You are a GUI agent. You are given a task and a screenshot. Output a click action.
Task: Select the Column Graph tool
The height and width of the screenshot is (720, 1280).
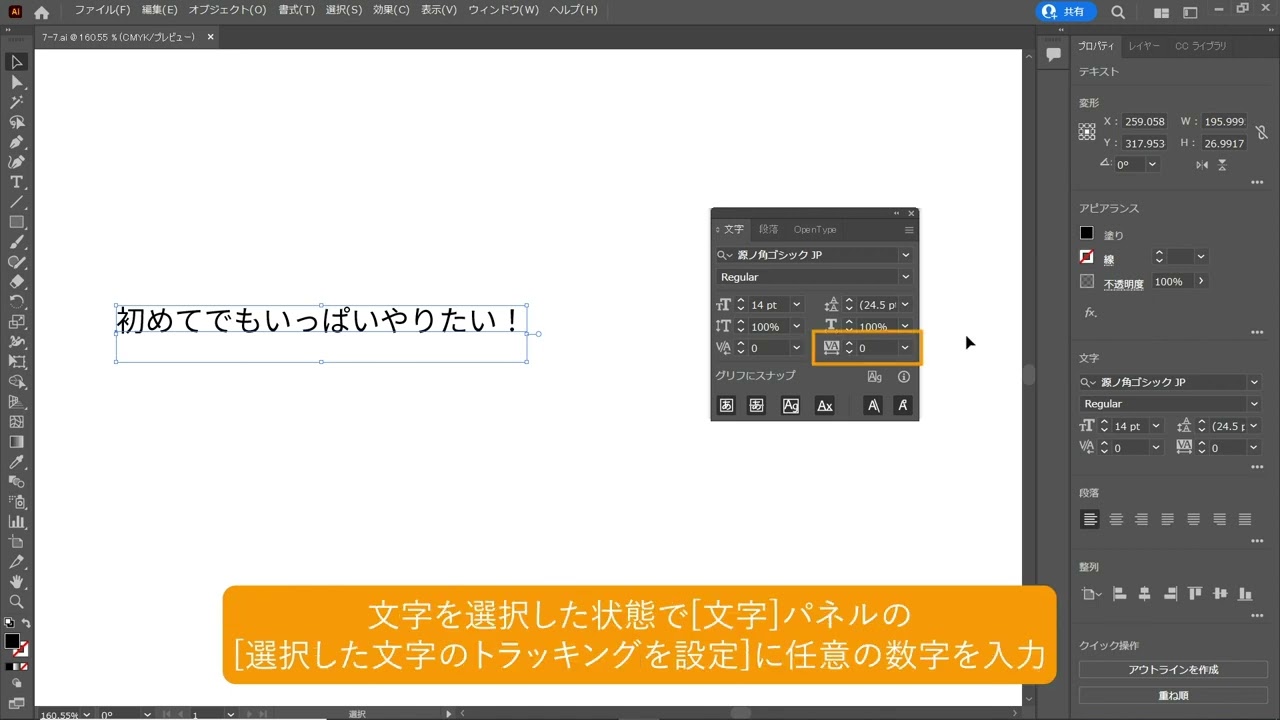pyautogui.click(x=17, y=522)
